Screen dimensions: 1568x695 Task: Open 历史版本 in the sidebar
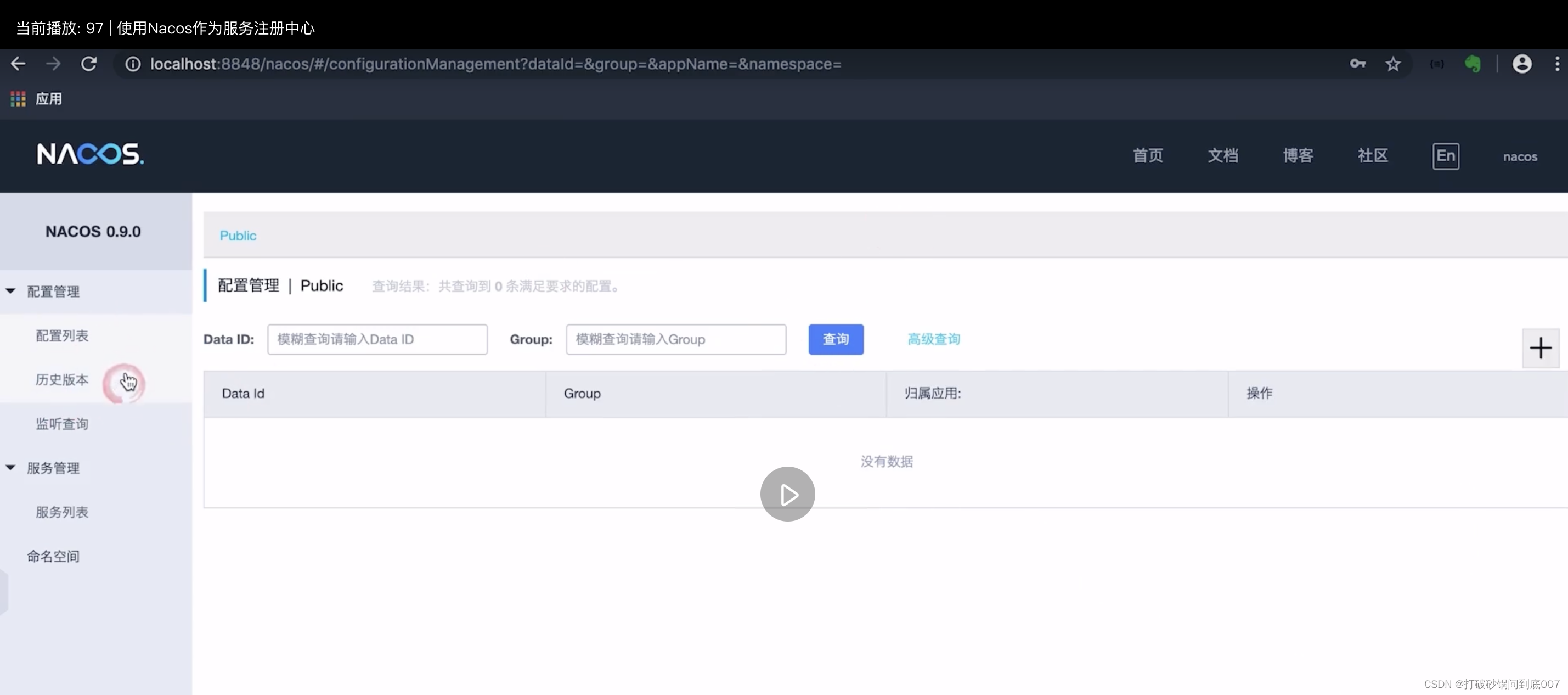click(62, 379)
